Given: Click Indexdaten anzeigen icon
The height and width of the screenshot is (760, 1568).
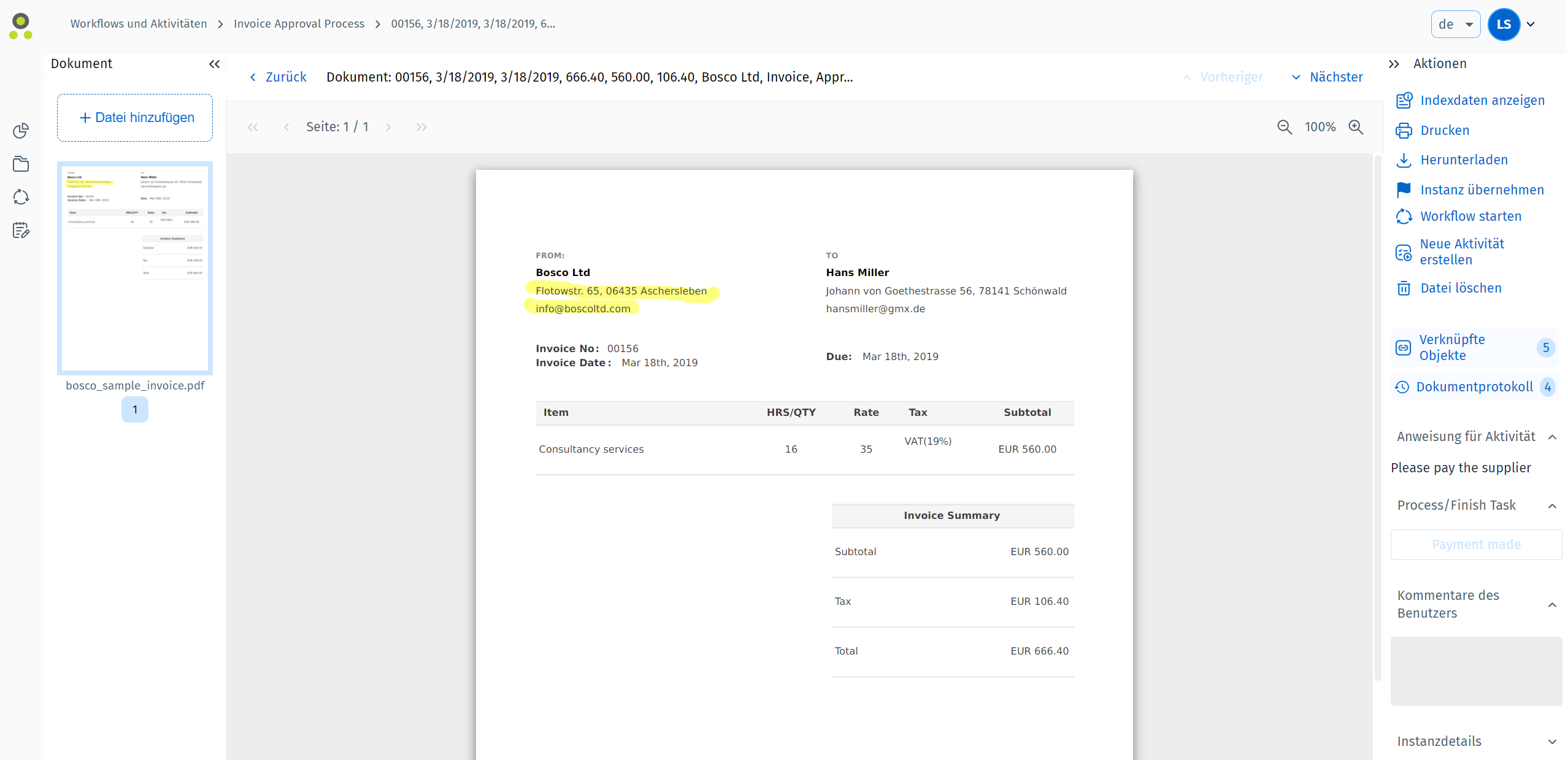Looking at the screenshot, I should tap(1404, 101).
